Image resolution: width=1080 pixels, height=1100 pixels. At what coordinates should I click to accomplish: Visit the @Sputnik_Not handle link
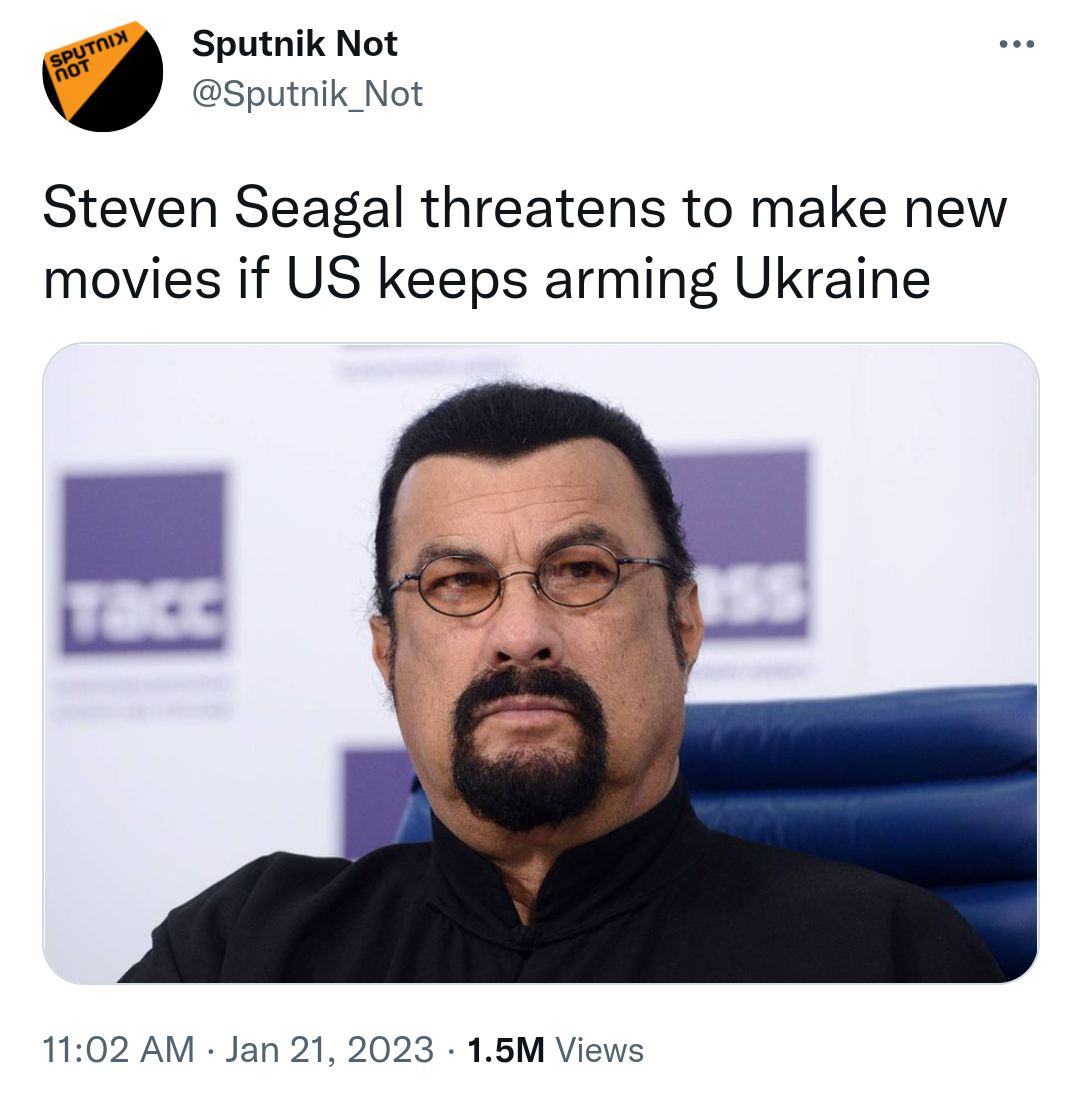tap(307, 94)
